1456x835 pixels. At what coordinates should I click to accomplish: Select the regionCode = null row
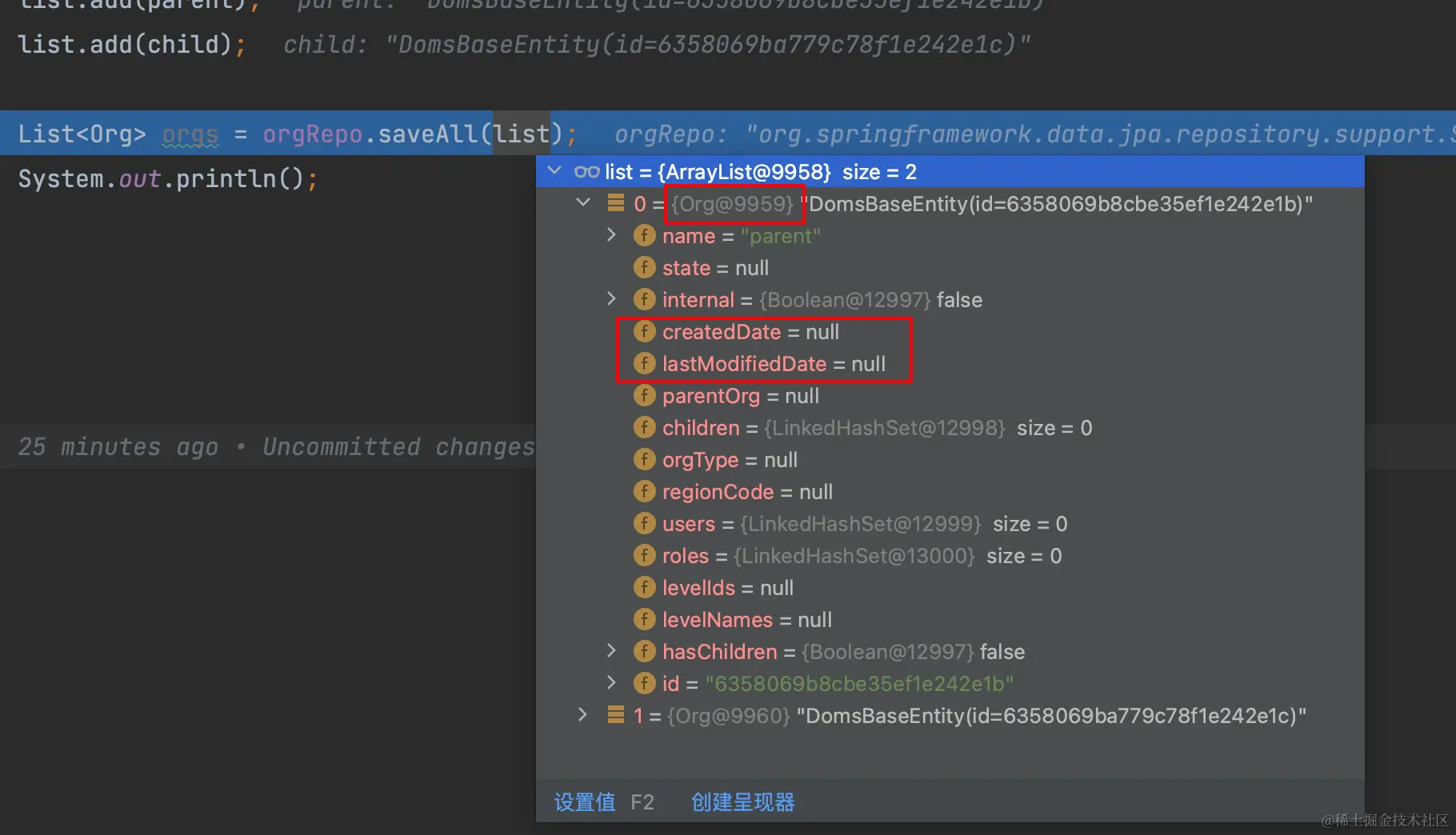[x=950, y=491]
